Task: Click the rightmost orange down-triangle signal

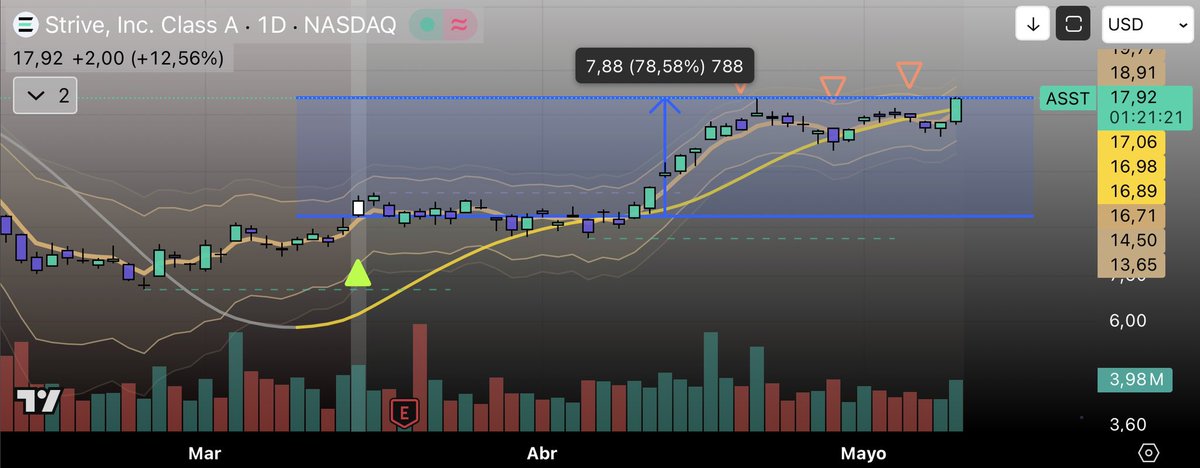Action: (x=909, y=74)
